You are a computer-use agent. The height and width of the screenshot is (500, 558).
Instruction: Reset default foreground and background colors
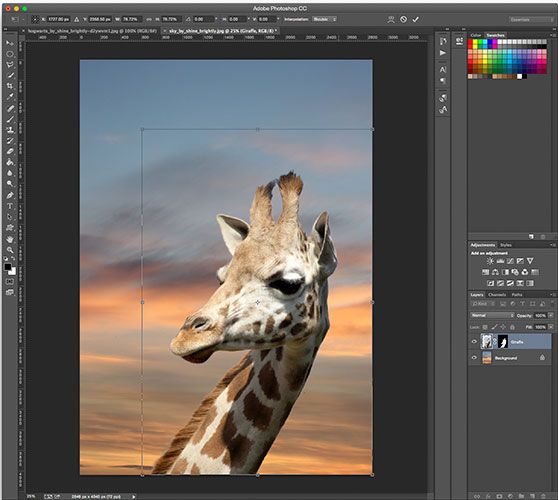6,259
